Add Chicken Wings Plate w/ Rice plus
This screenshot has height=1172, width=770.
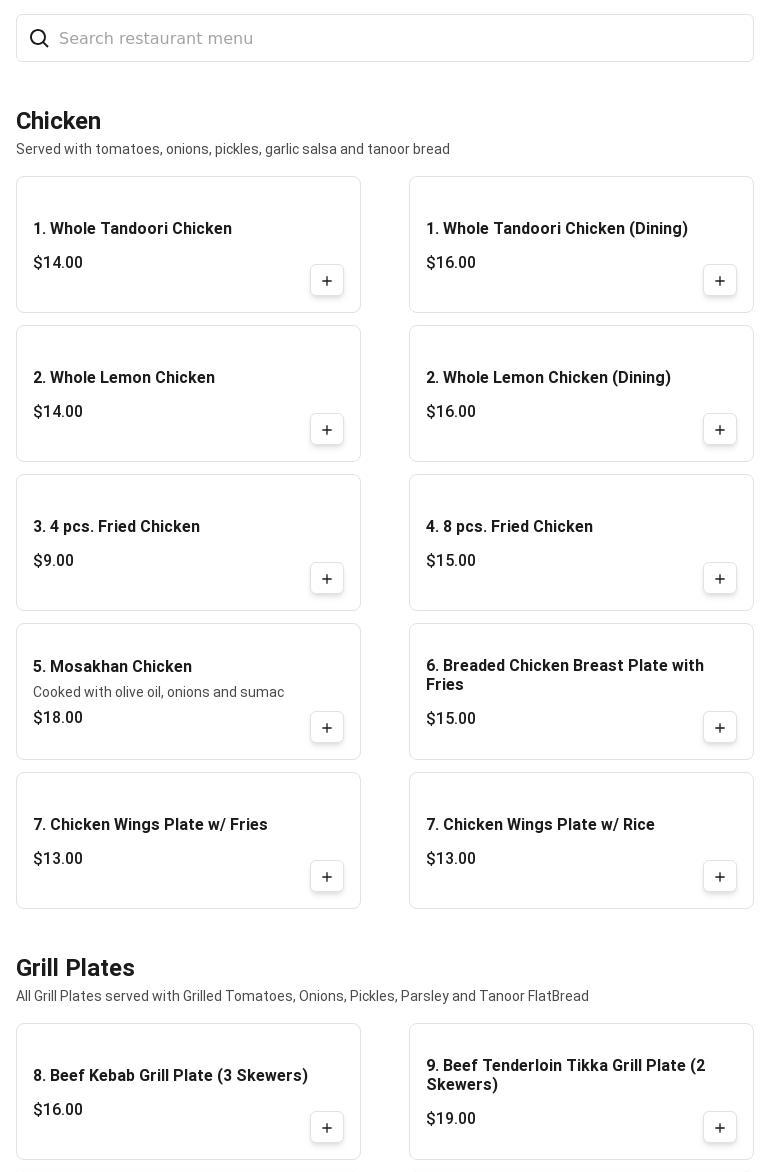tap(719, 876)
